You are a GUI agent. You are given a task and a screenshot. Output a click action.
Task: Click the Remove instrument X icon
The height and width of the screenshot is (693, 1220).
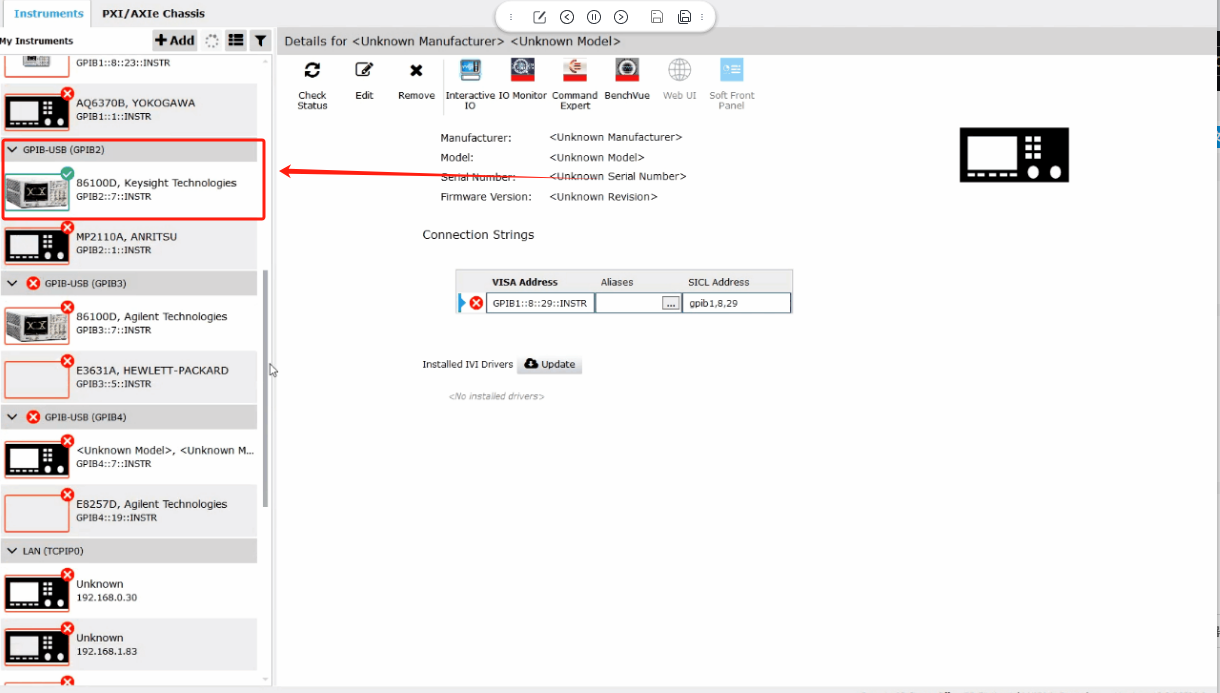click(416, 71)
